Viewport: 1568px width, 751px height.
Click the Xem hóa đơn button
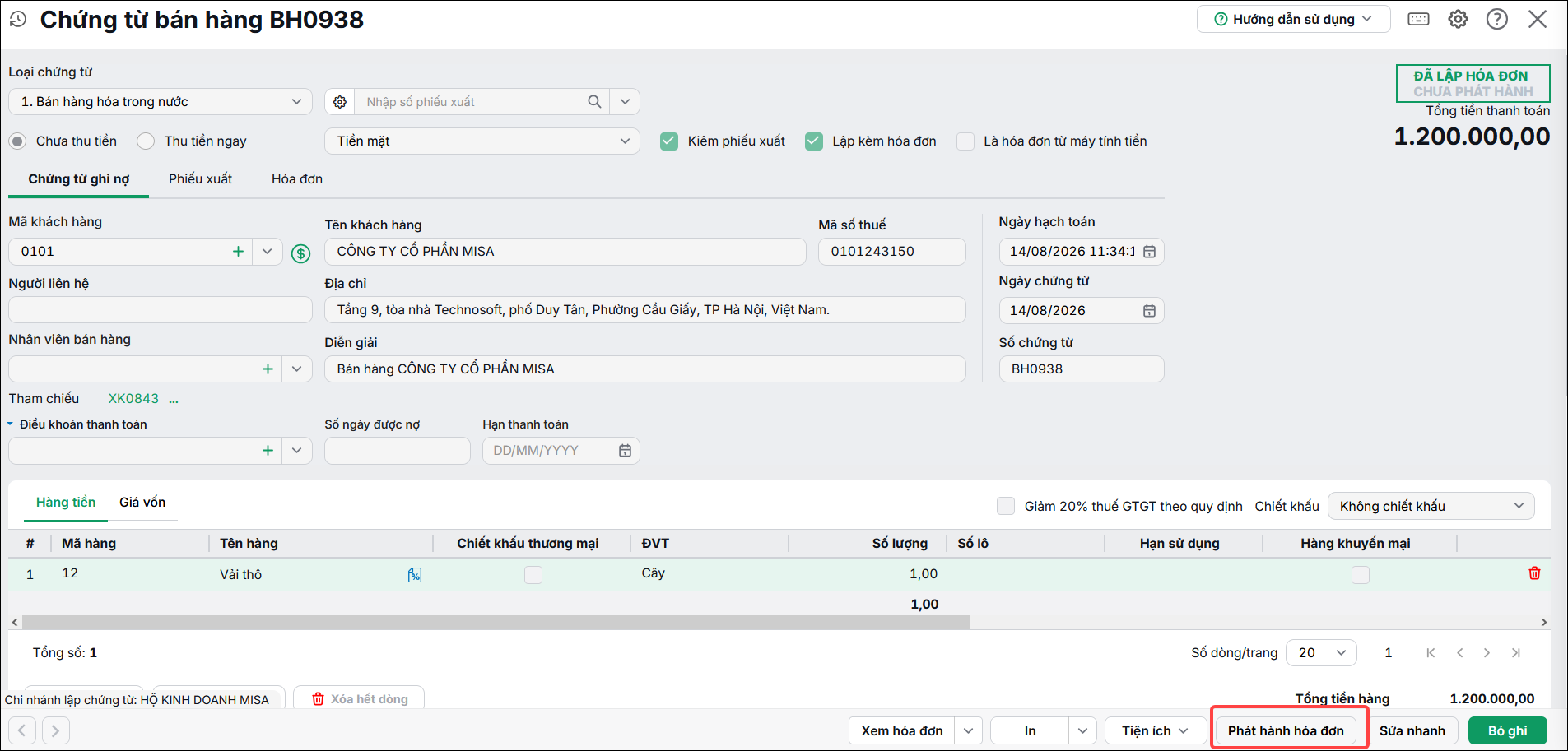tap(902, 730)
